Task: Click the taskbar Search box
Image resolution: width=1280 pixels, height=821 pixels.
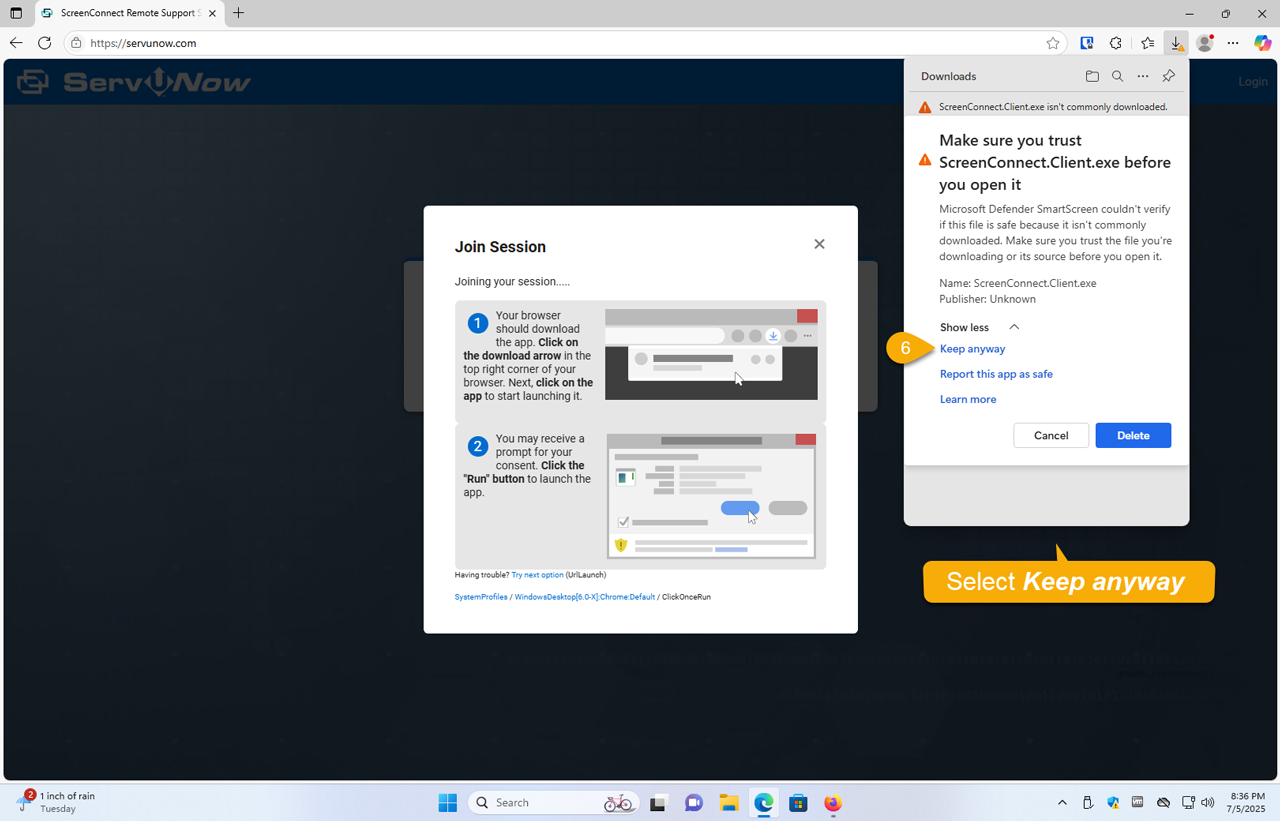Action: [553, 803]
